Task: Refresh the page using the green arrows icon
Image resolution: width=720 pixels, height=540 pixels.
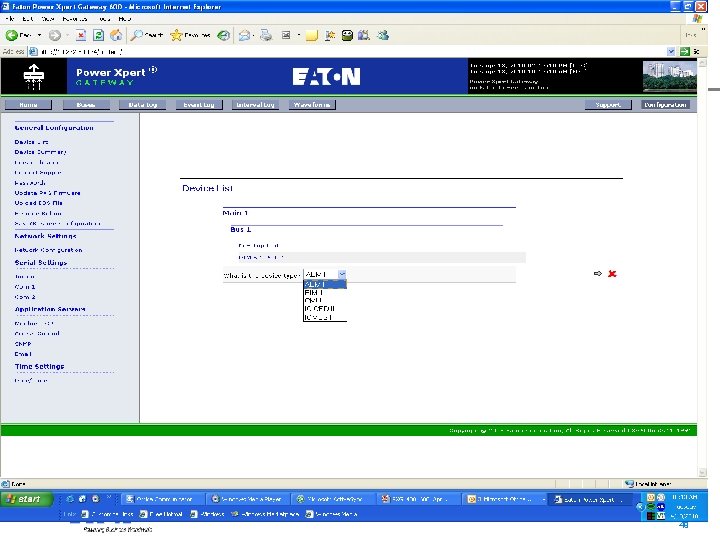Action: (98, 35)
